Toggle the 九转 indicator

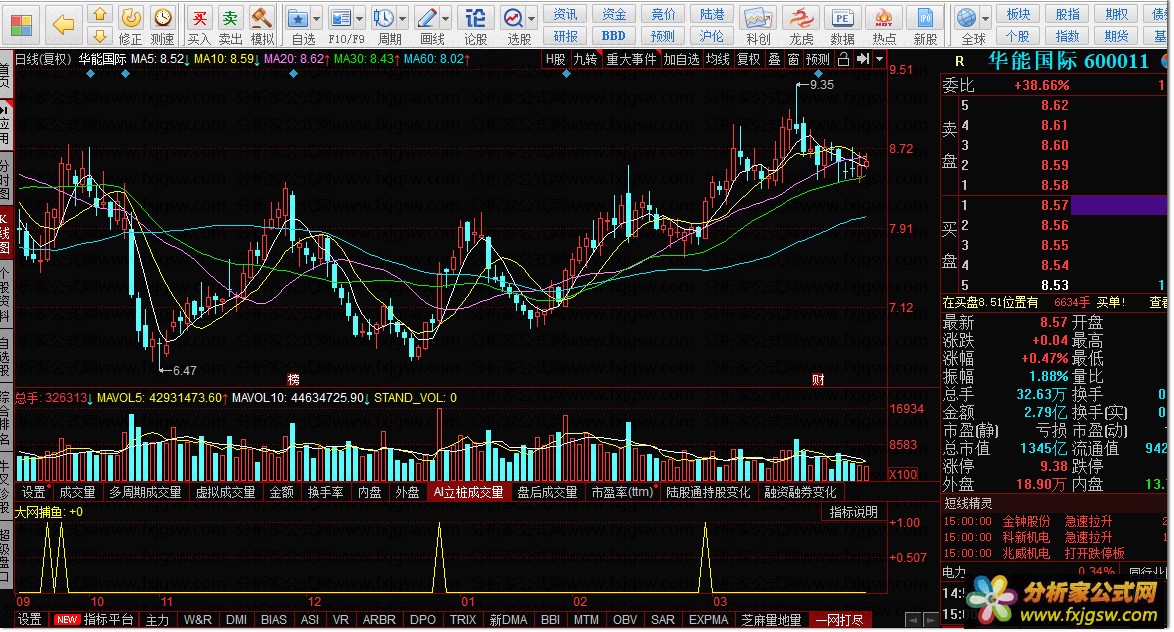(x=585, y=59)
